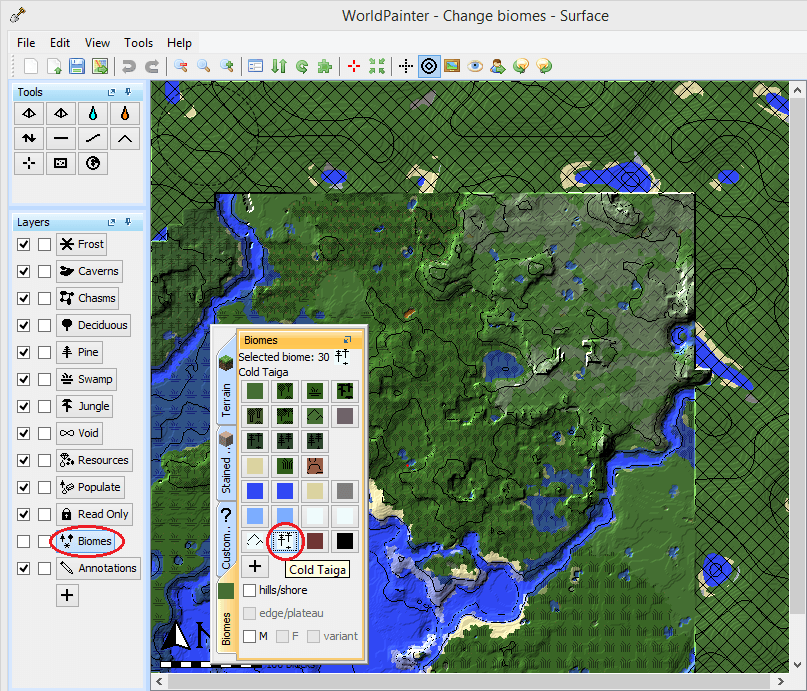Dock the Biomes panel with its corner icon

347,340
